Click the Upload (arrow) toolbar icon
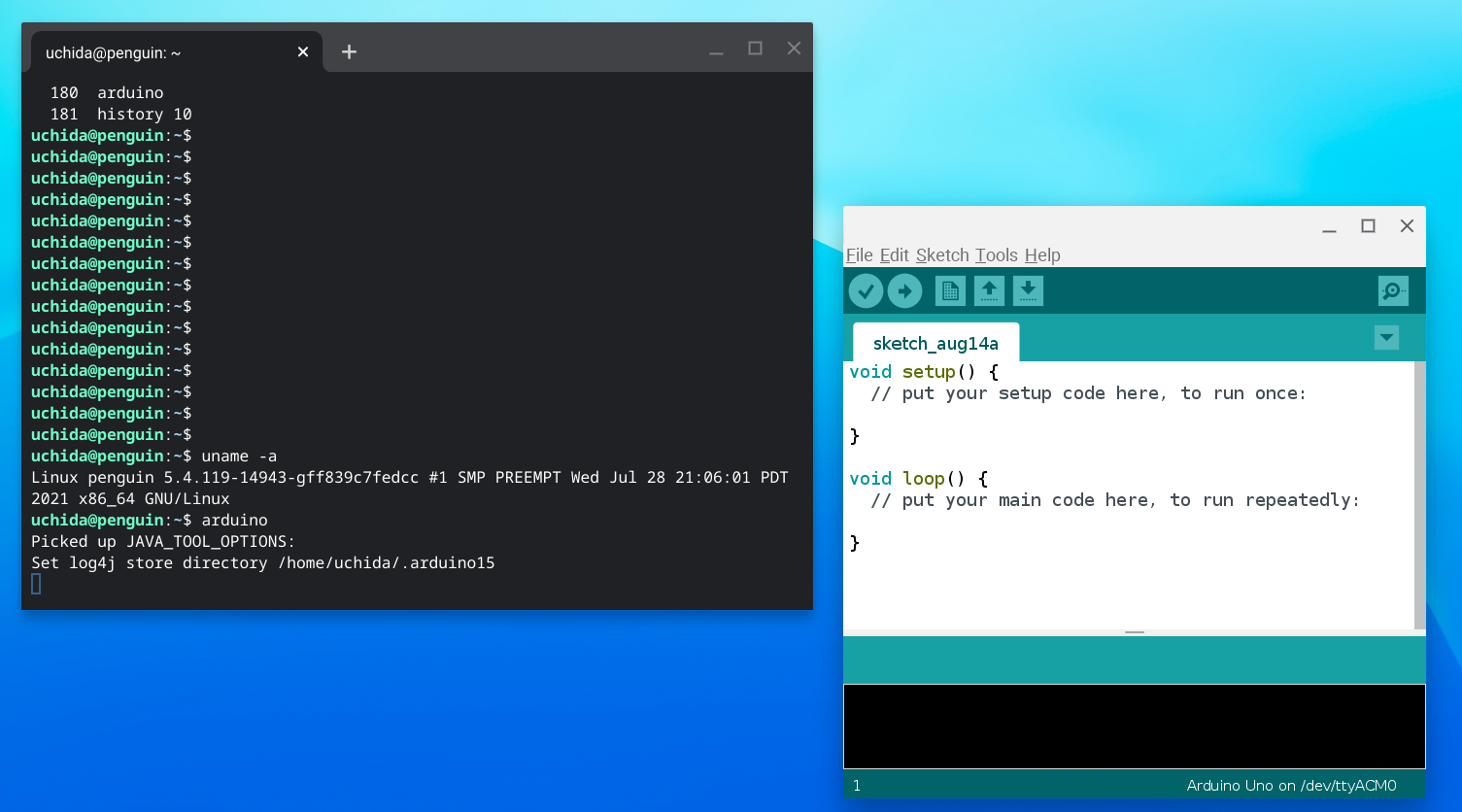 (x=904, y=289)
